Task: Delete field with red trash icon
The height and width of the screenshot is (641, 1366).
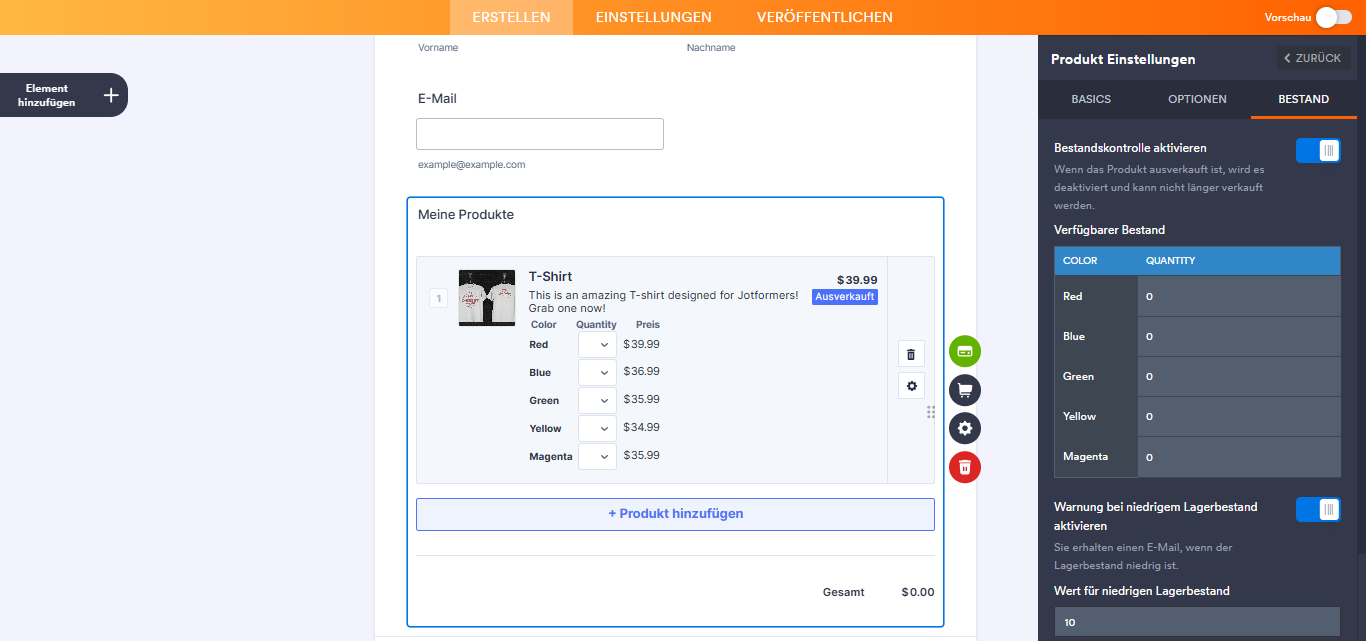Action: [x=965, y=467]
